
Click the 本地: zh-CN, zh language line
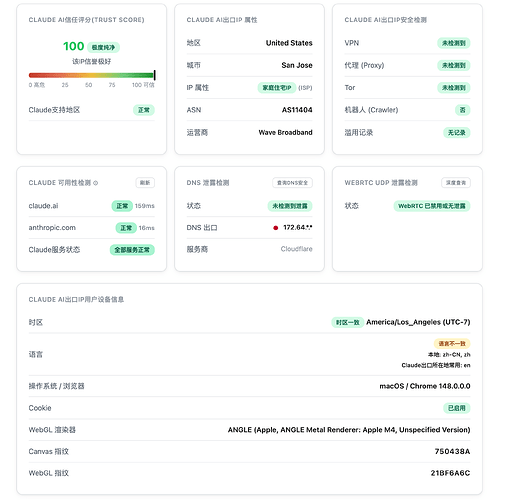(449, 355)
